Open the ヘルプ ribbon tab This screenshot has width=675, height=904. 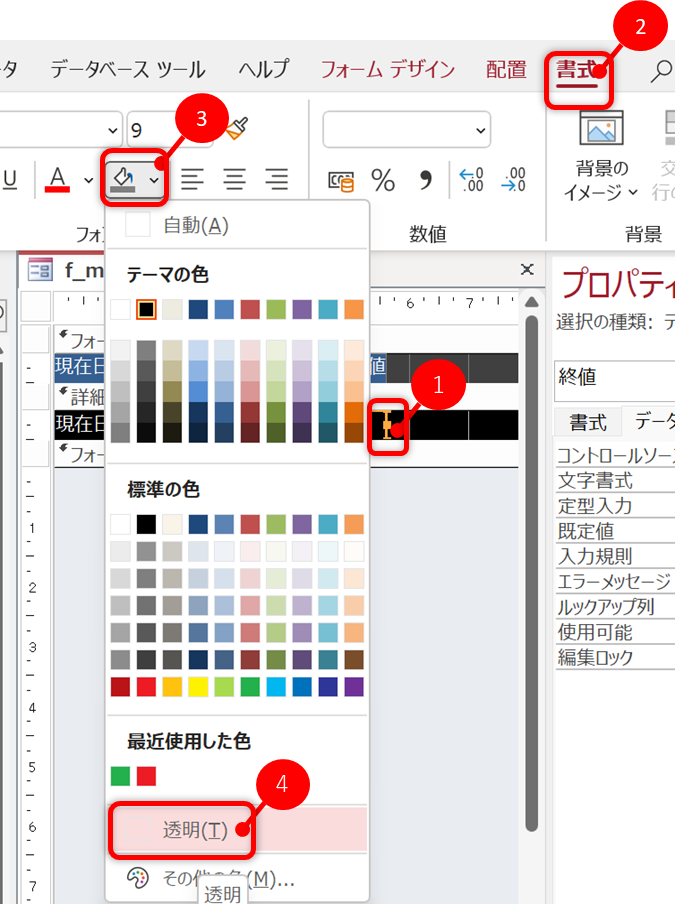click(264, 70)
